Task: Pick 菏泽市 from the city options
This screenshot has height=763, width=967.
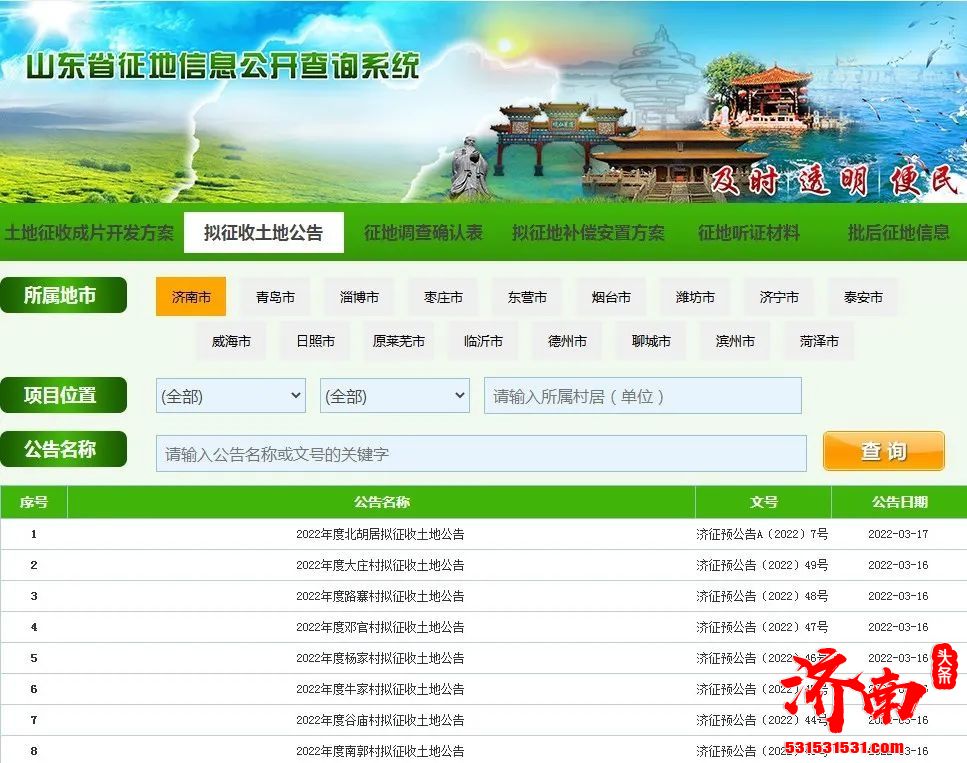Action: 817,340
